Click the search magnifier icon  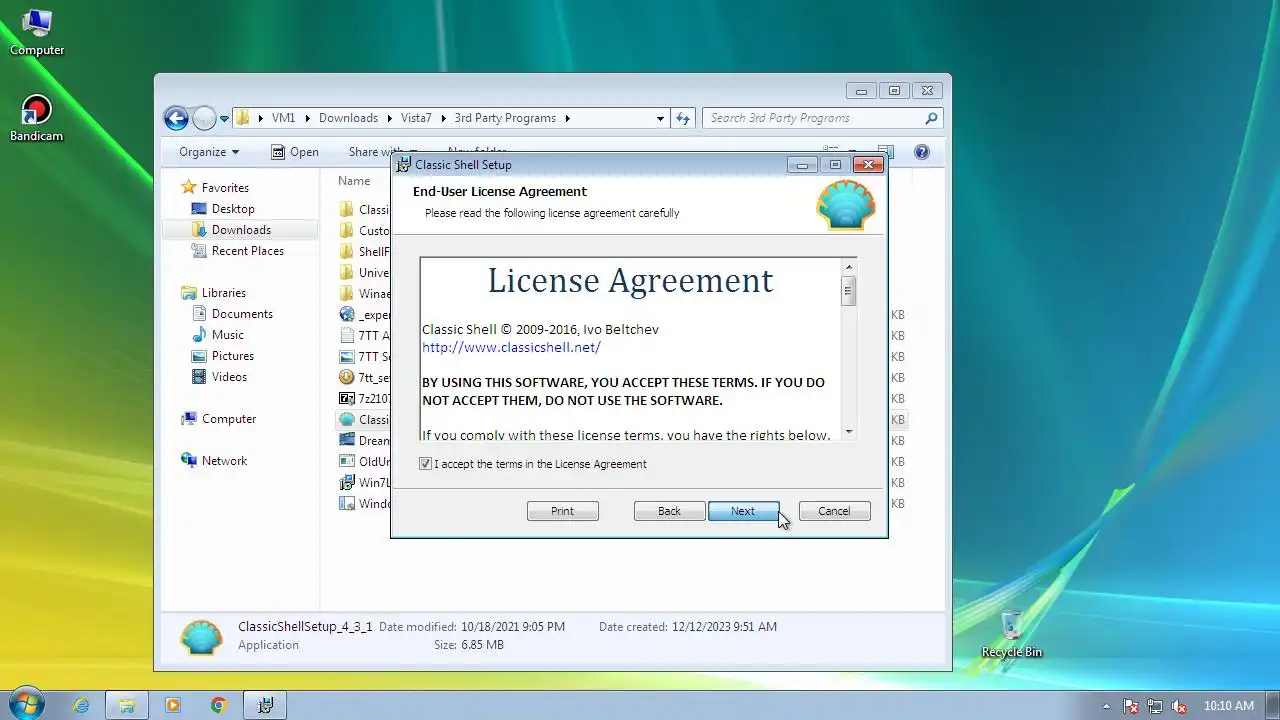click(x=931, y=118)
